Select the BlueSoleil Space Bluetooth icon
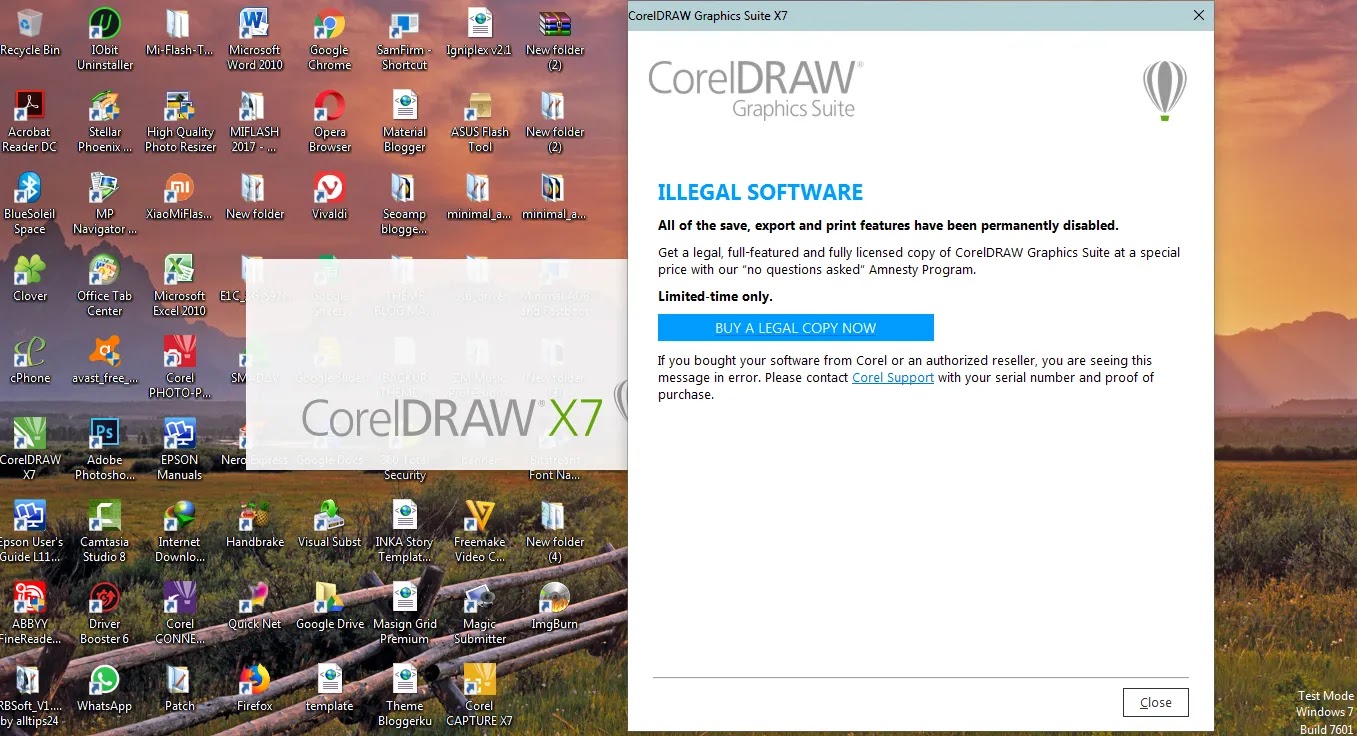This screenshot has height=736, width=1357. point(29,203)
